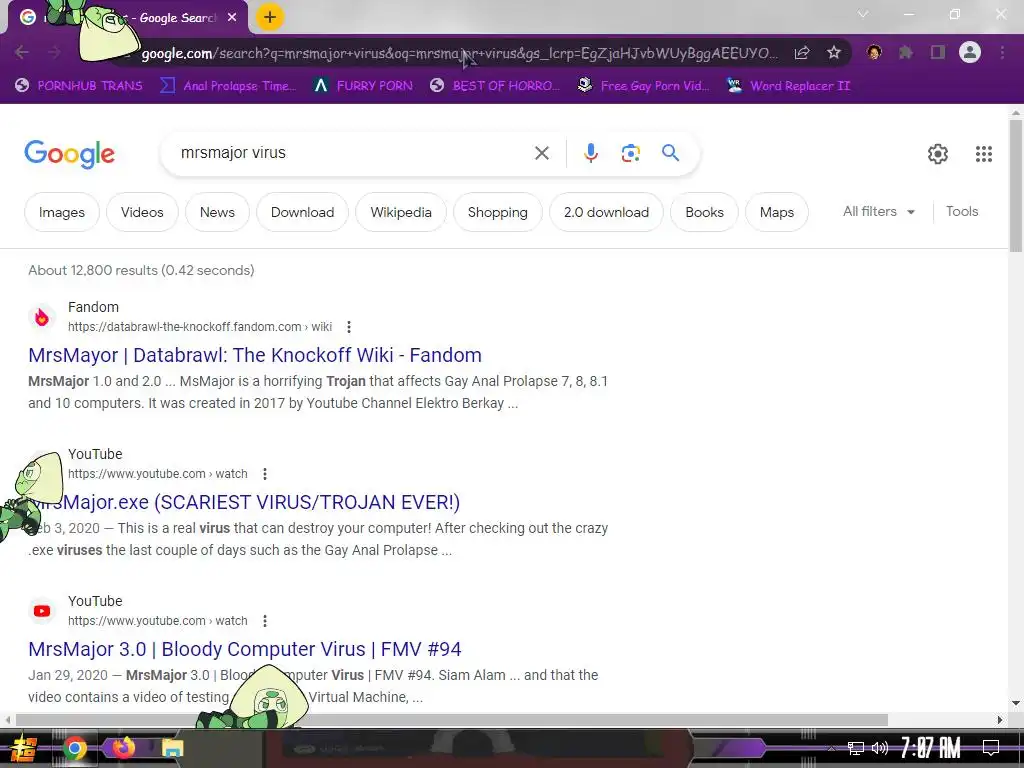Open more options for first YouTube result
The height and width of the screenshot is (768, 1024).
click(264, 473)
